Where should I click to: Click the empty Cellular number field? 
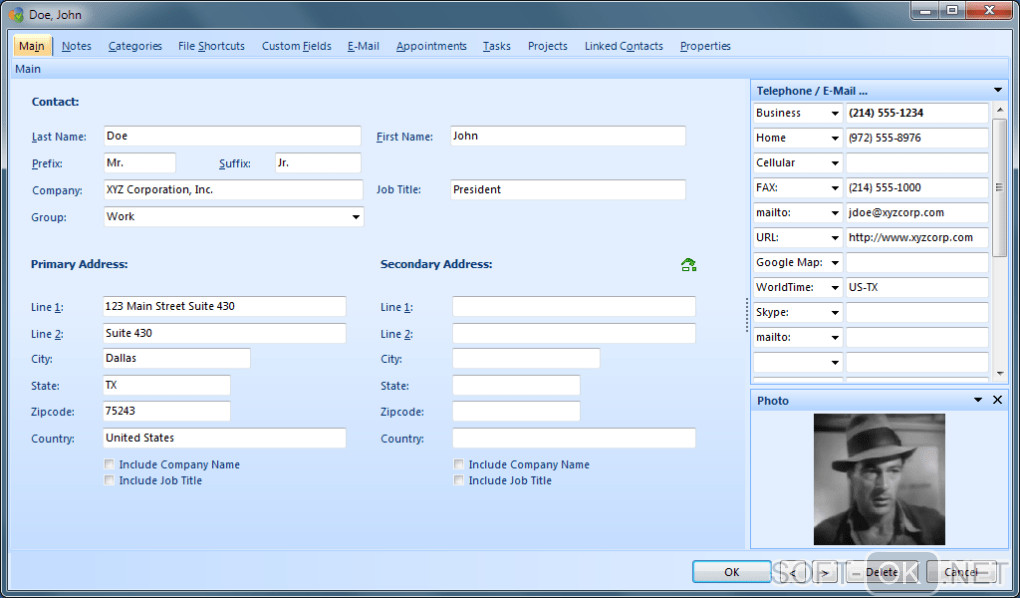coord(917,163)
